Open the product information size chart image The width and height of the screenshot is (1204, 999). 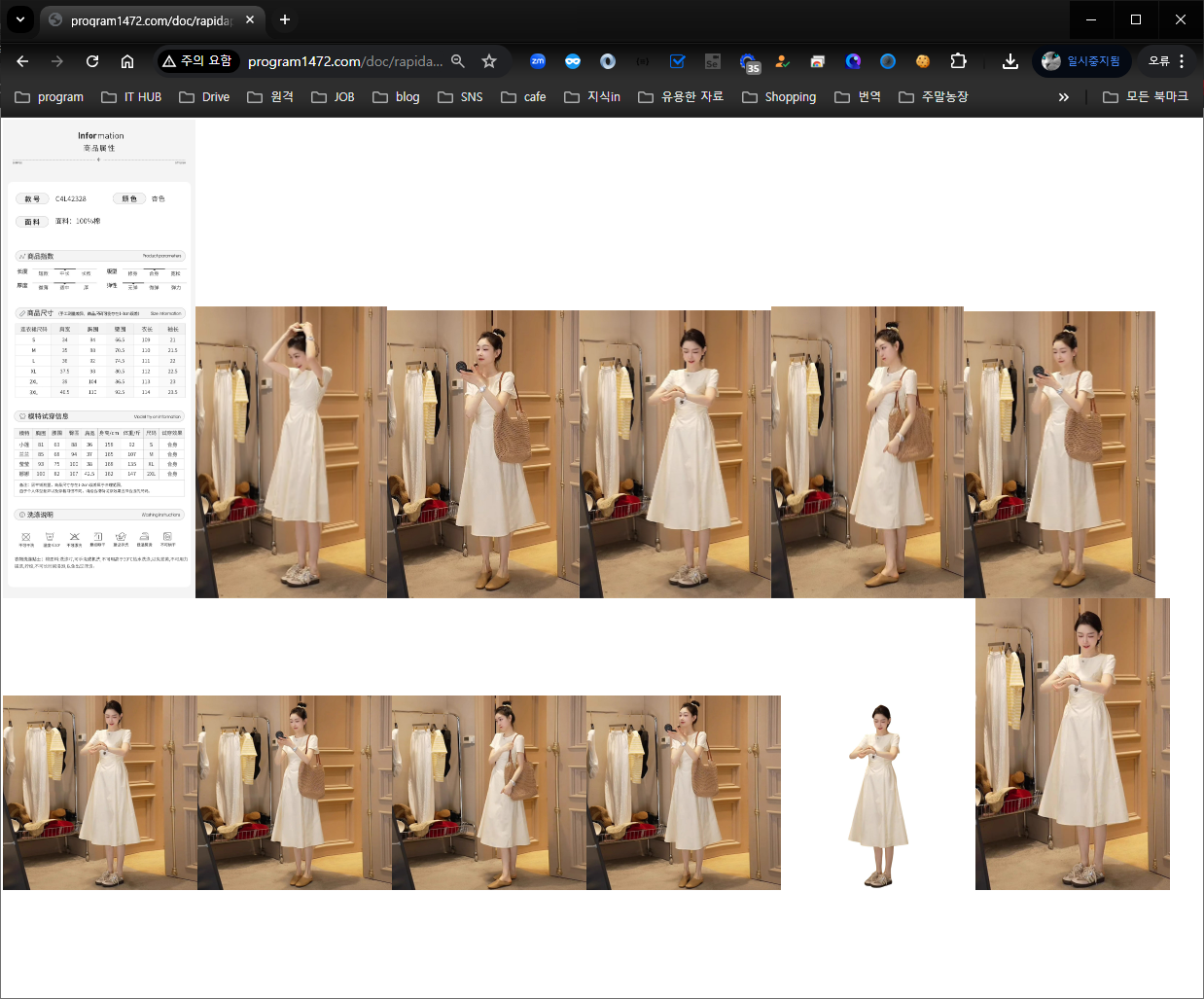(99, 358)
